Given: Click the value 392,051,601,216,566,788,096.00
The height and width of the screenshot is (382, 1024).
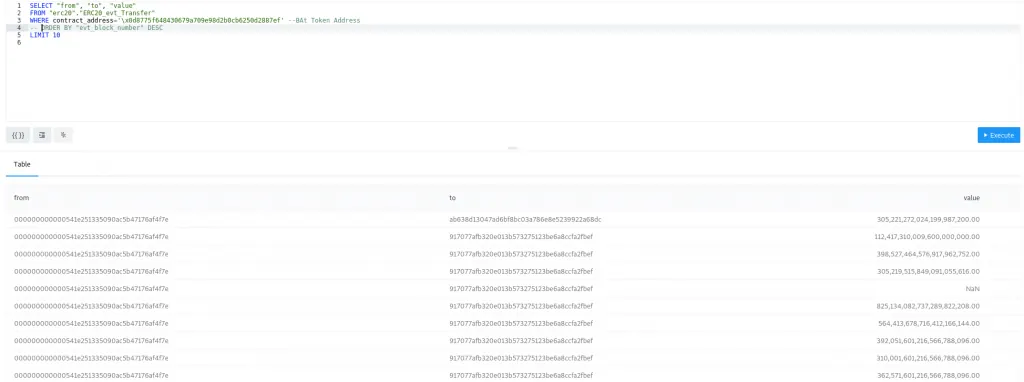Looking at the screenshot, I should 928,340.
